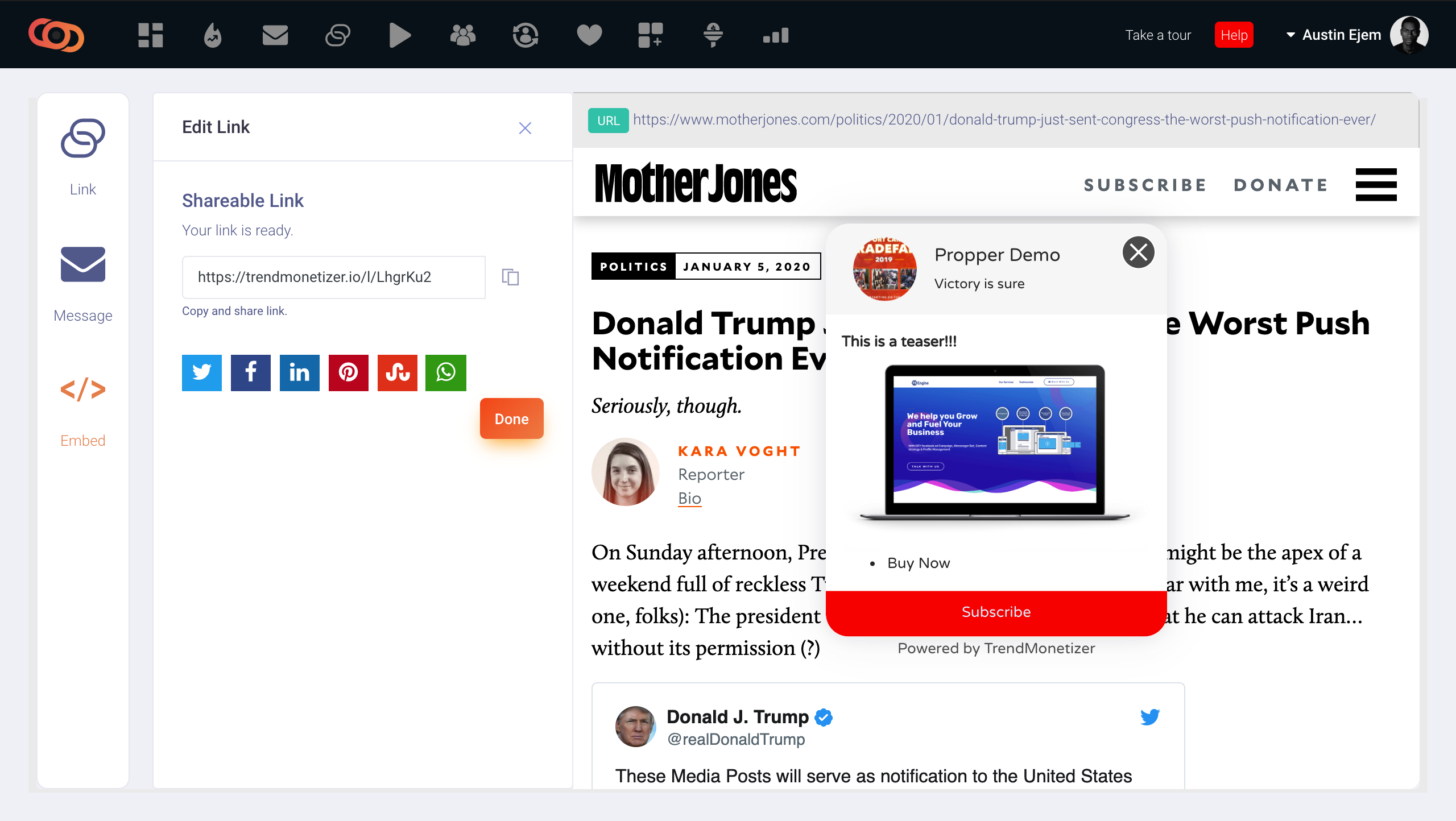
Task: Click the TrendMonetizer logo in the top bar
Action: point(56,35)
